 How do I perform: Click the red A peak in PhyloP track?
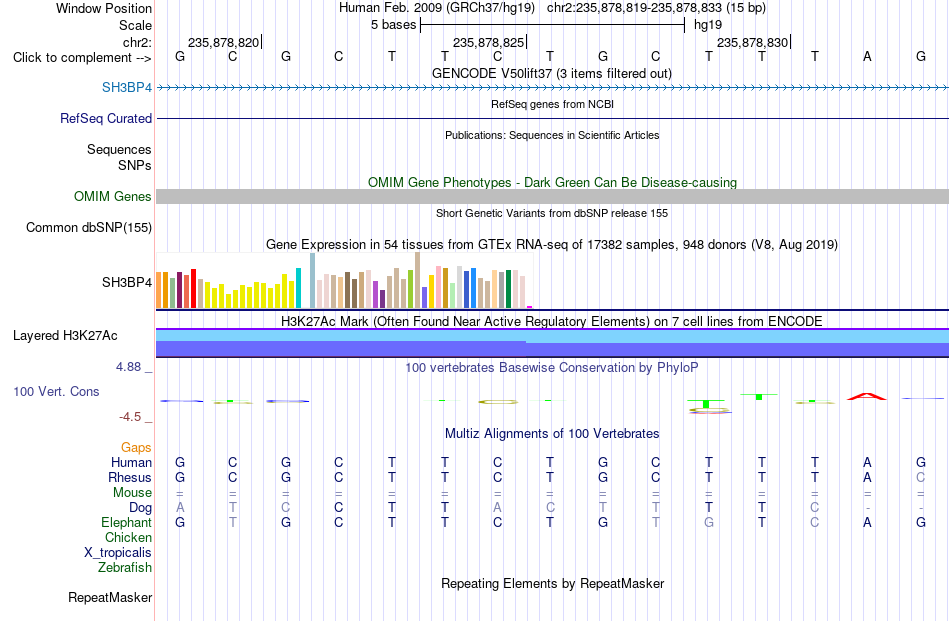click(x=866, y=396)
